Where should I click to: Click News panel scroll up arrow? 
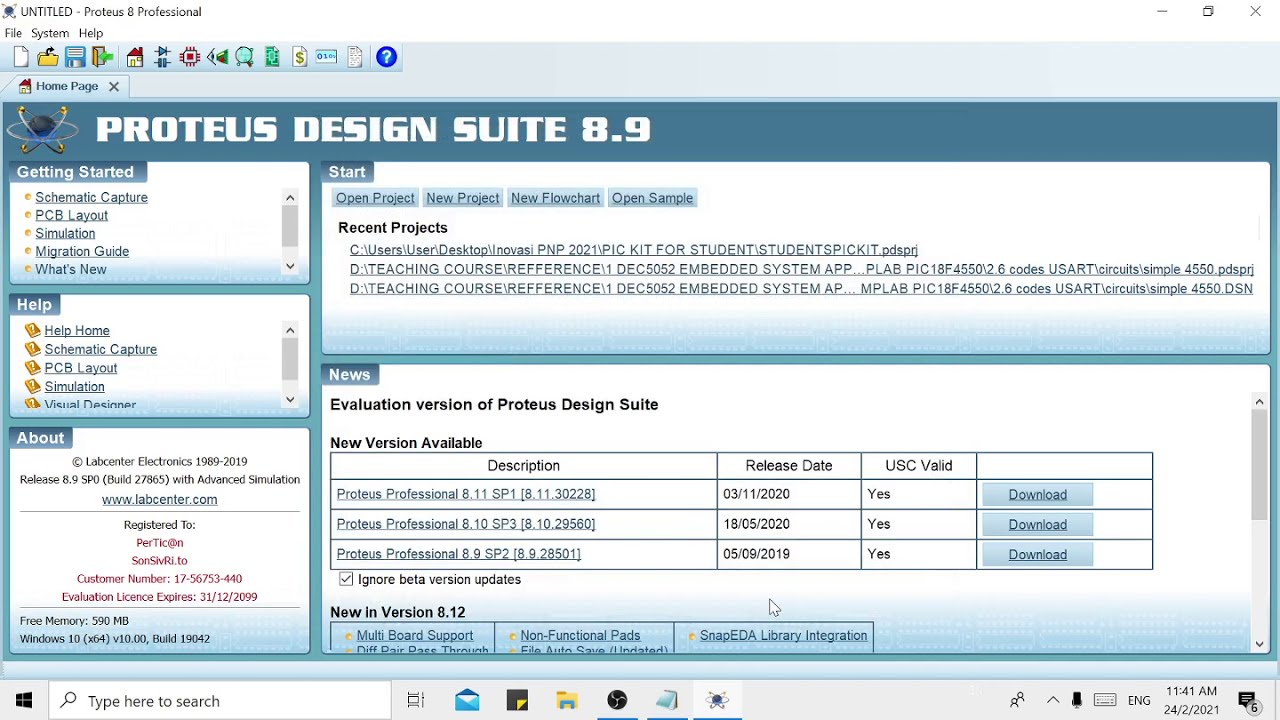pyautogui.click(x=1259, y=401)
